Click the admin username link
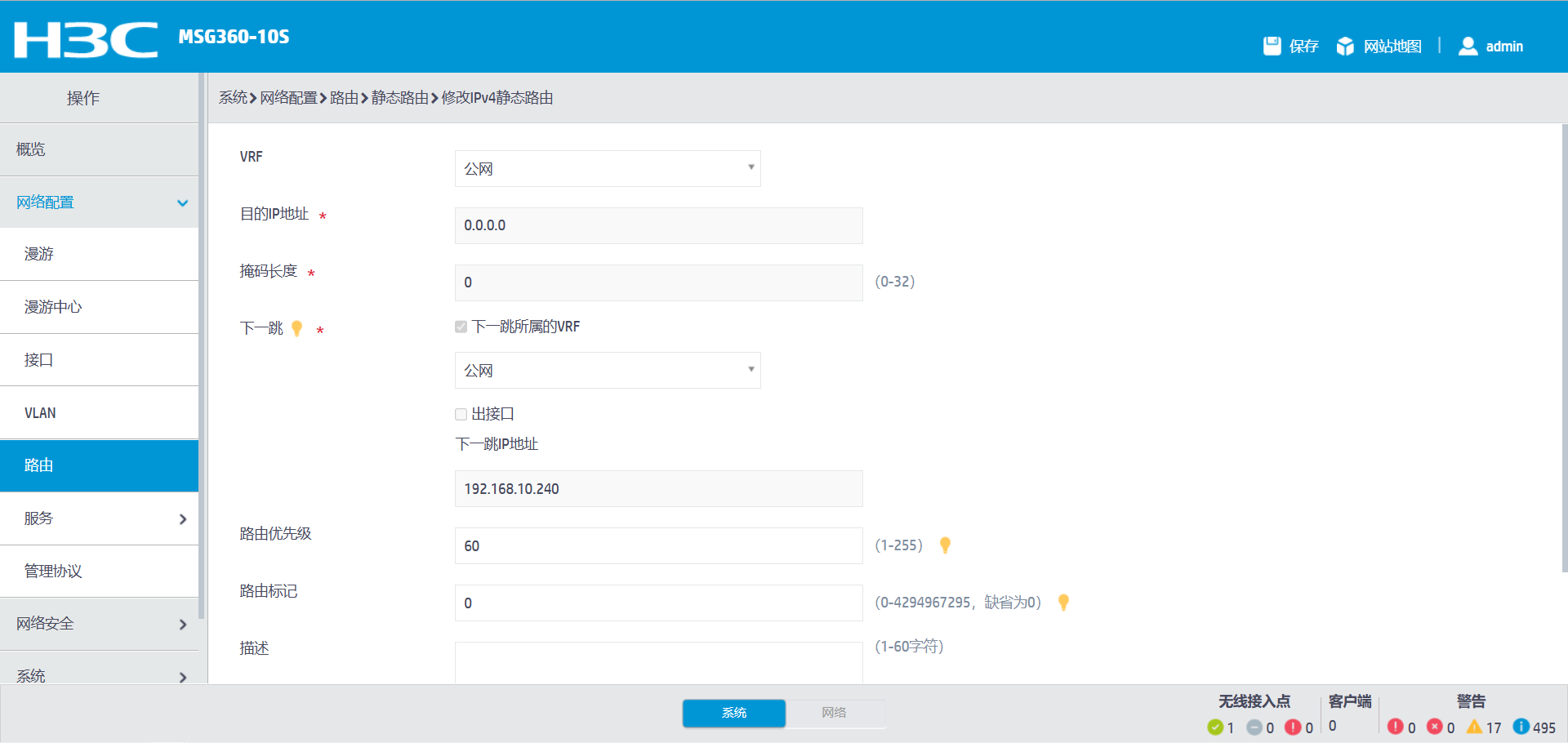Screen dimensions: 1568x743 (1504, 47)
